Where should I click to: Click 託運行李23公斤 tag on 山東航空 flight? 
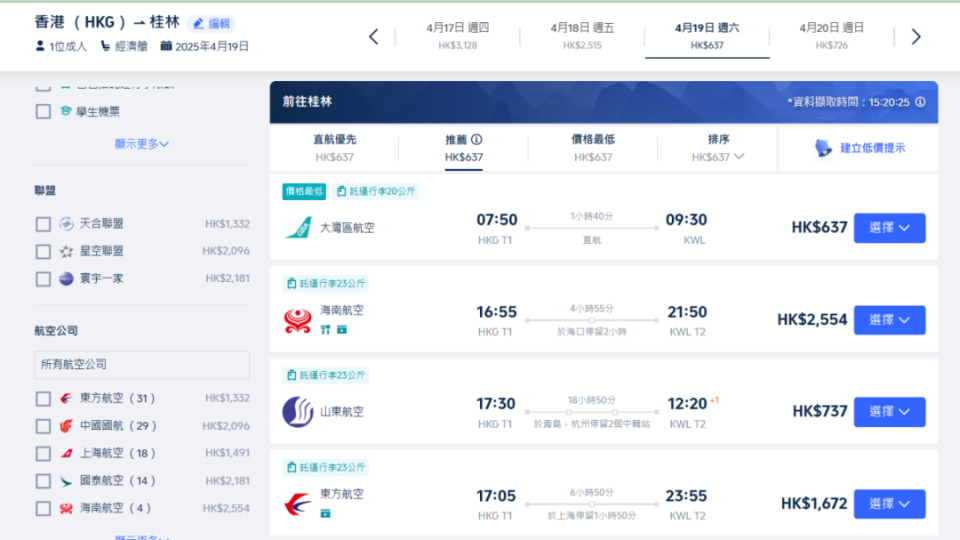click(325, 375)
